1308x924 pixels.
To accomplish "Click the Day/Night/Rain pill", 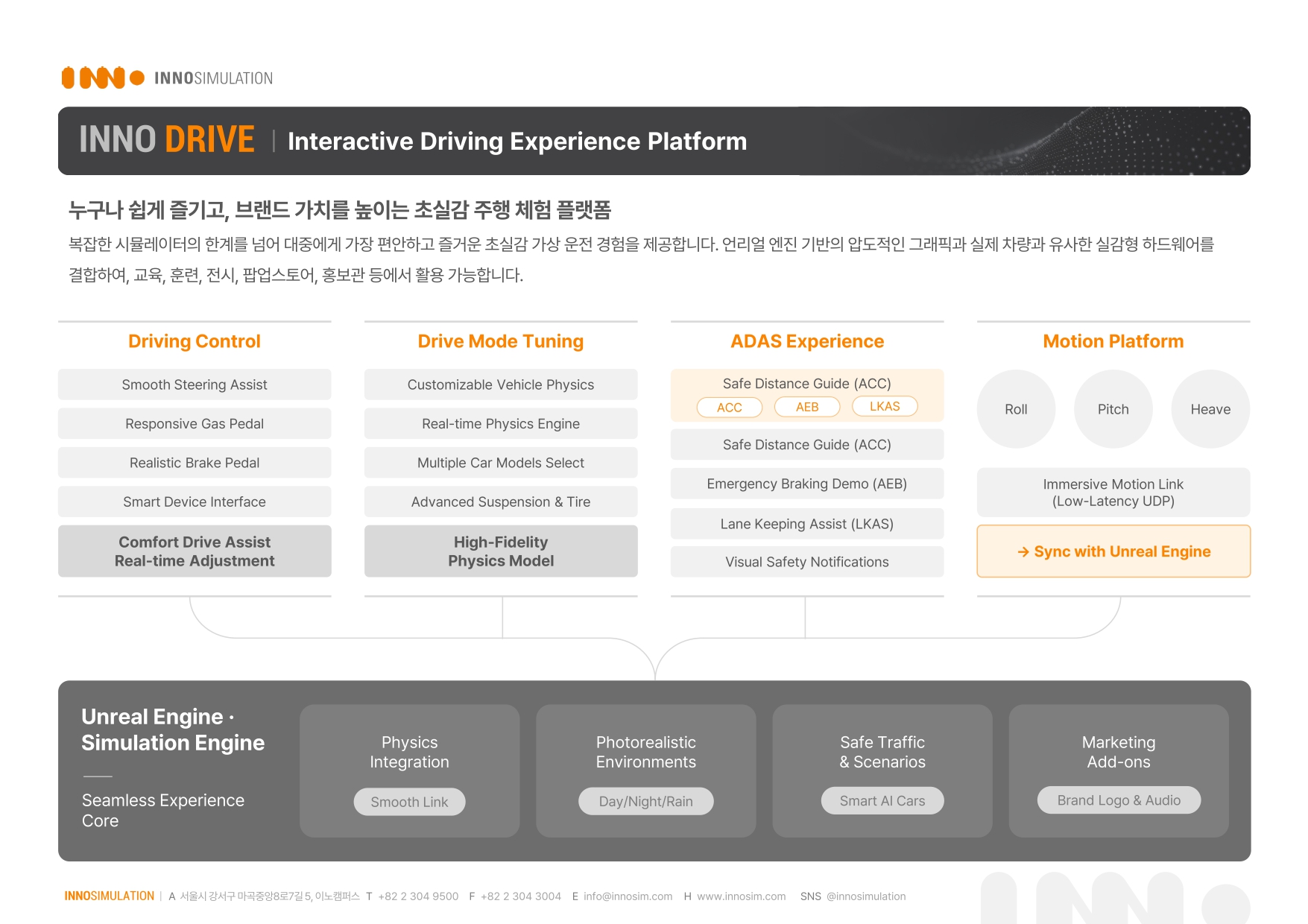I will [x=646, y=801].
